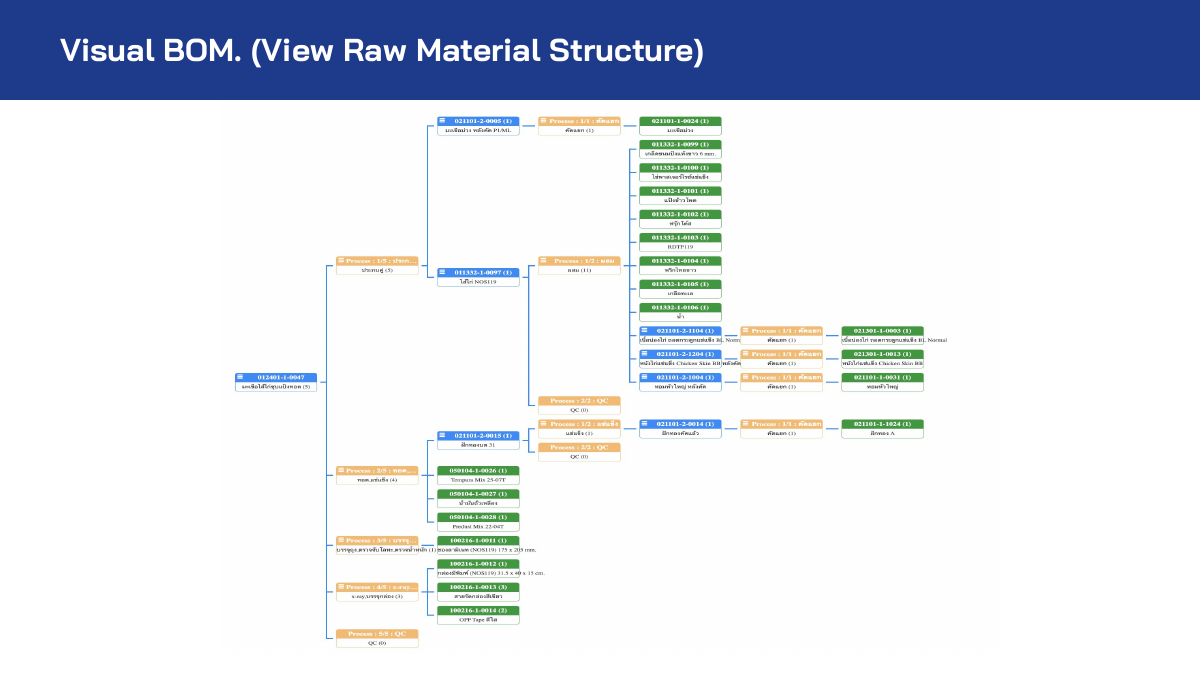Select raw material node 011332-1-0101 (1)
This screenshot has height=675, width=1200.
coord(680,196)
